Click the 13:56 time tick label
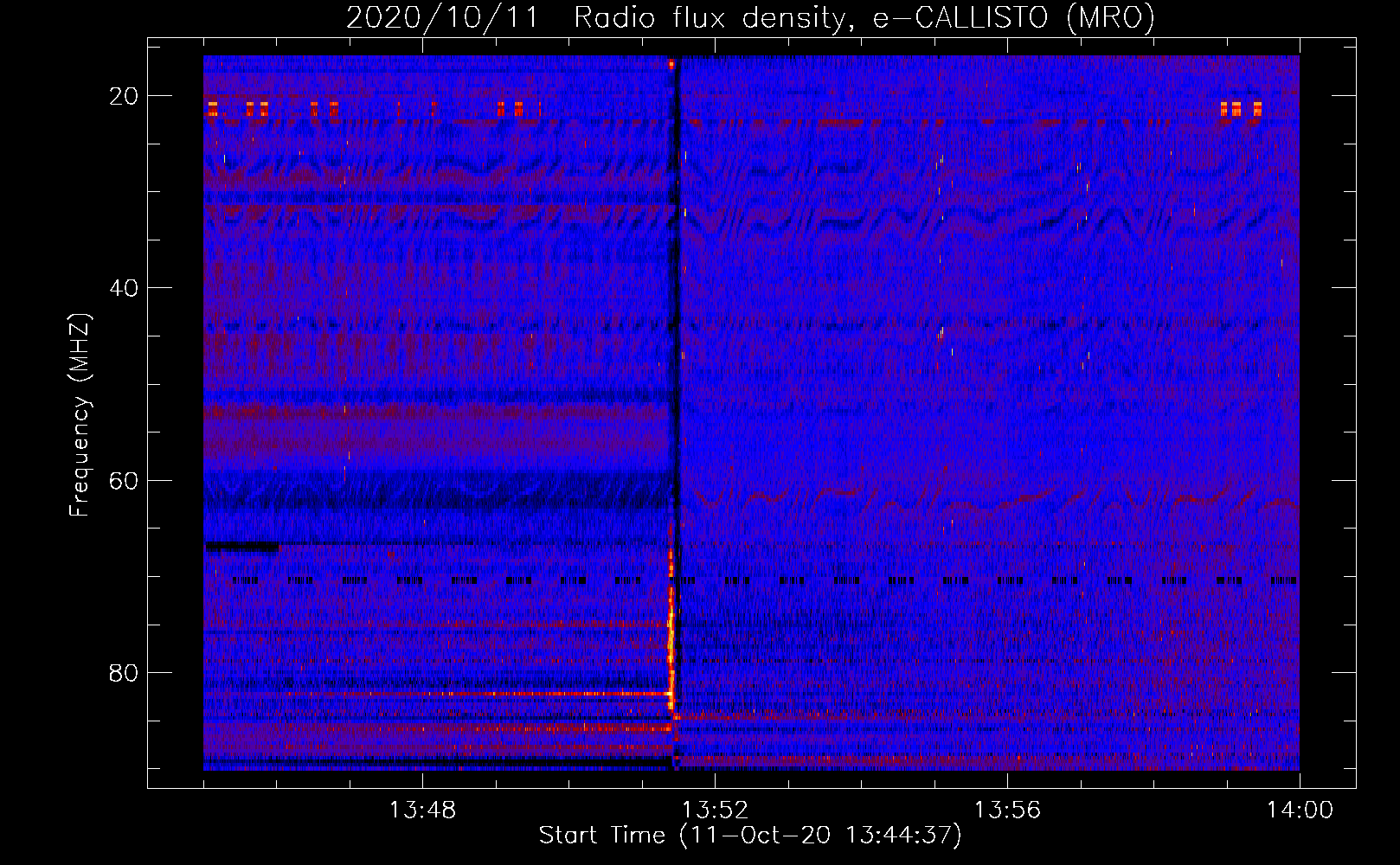 1007,811
